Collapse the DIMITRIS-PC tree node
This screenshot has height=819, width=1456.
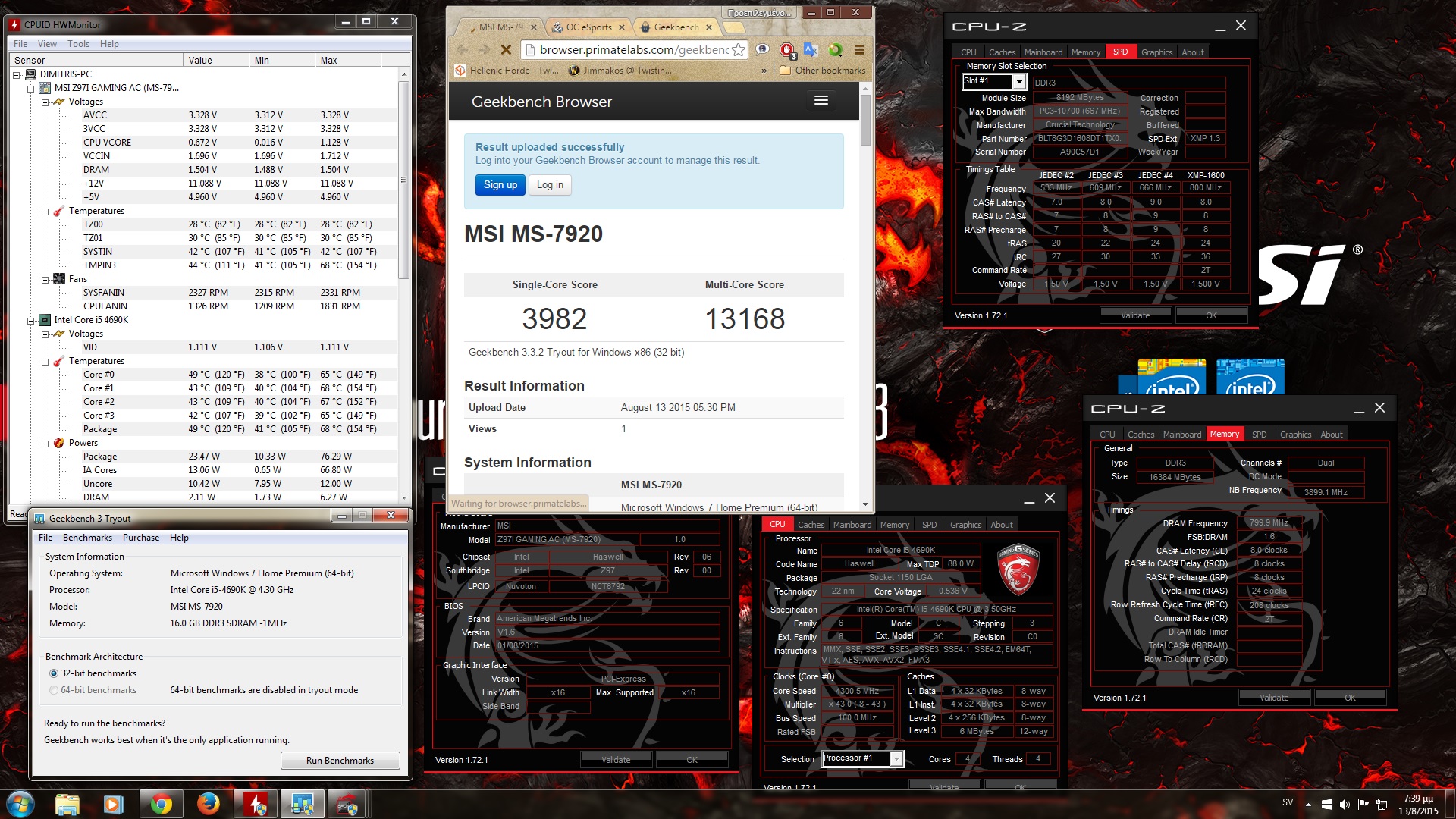17,74
